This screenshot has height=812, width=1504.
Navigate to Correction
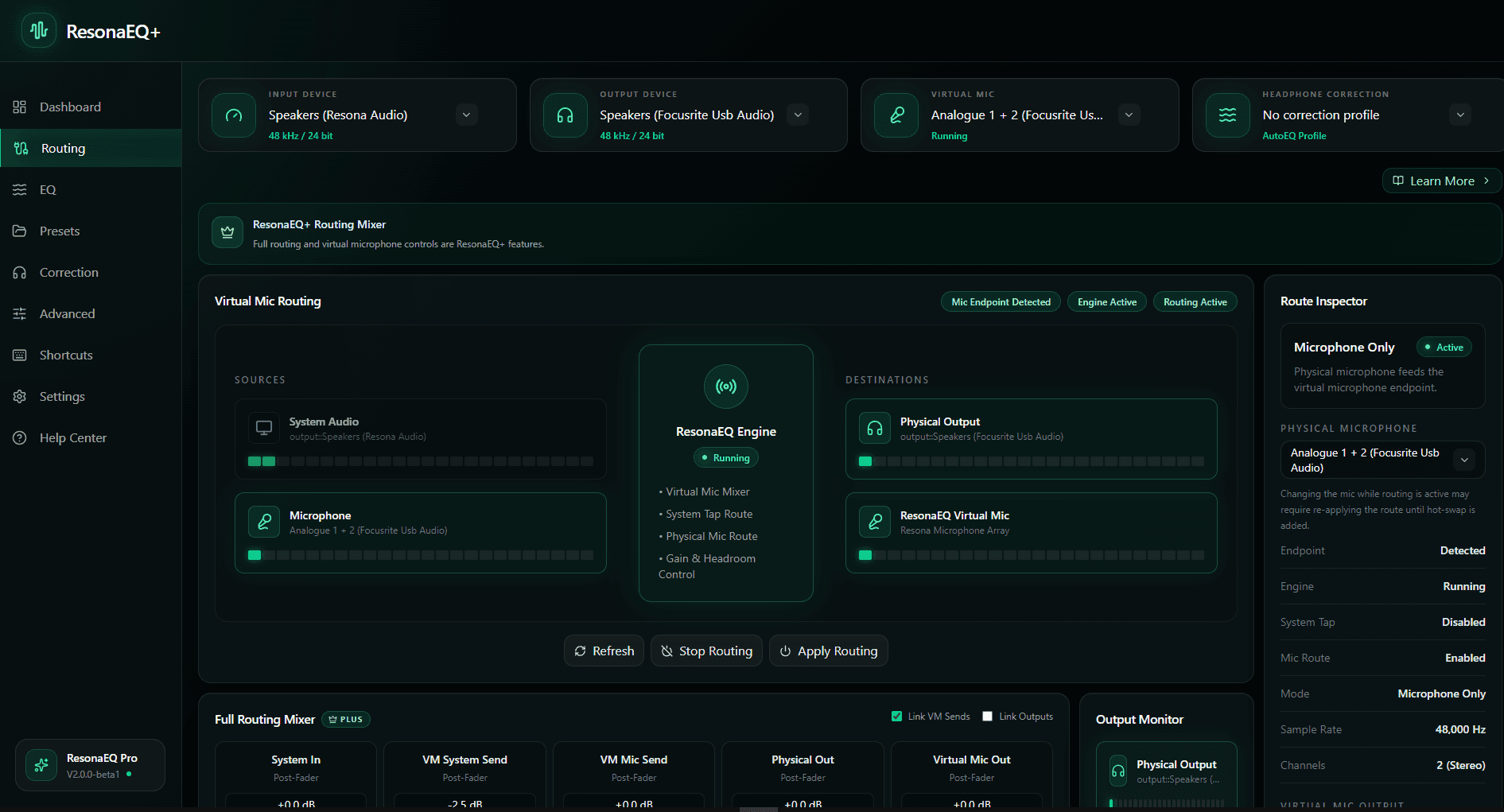[91, 272]
